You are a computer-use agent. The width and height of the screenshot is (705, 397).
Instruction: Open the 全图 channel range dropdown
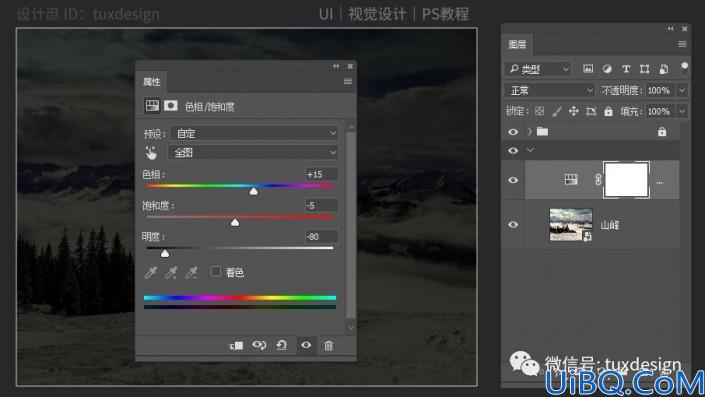[253, 153]
